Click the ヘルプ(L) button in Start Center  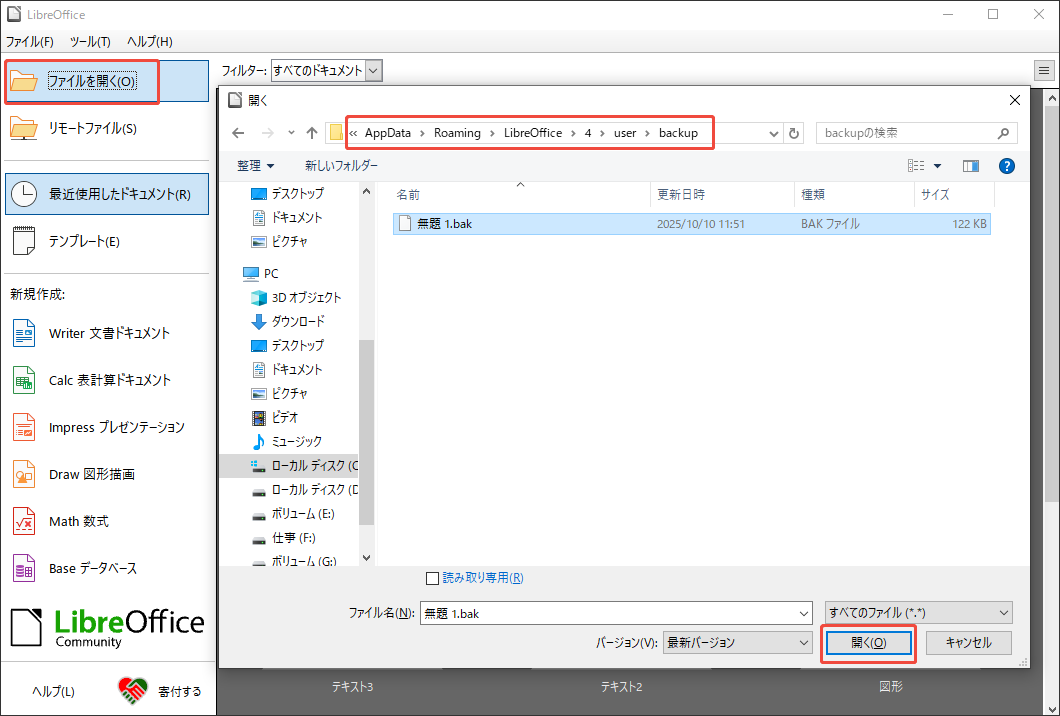pyautogui.click(x=53, y=692)
